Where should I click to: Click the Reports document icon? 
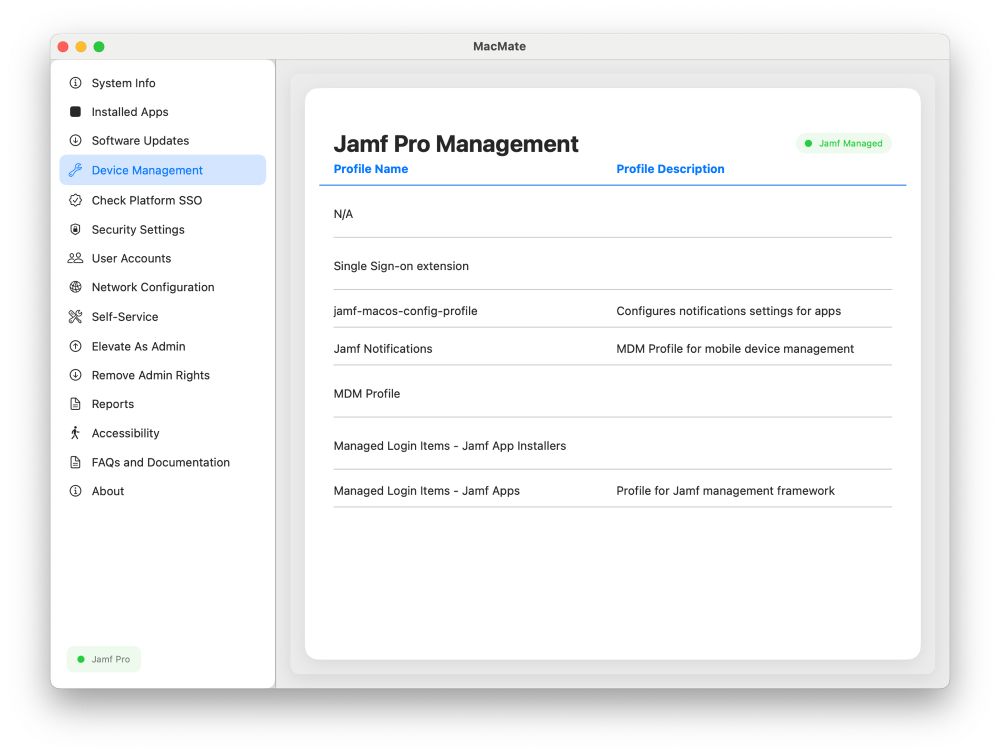[x=75, y=404]
